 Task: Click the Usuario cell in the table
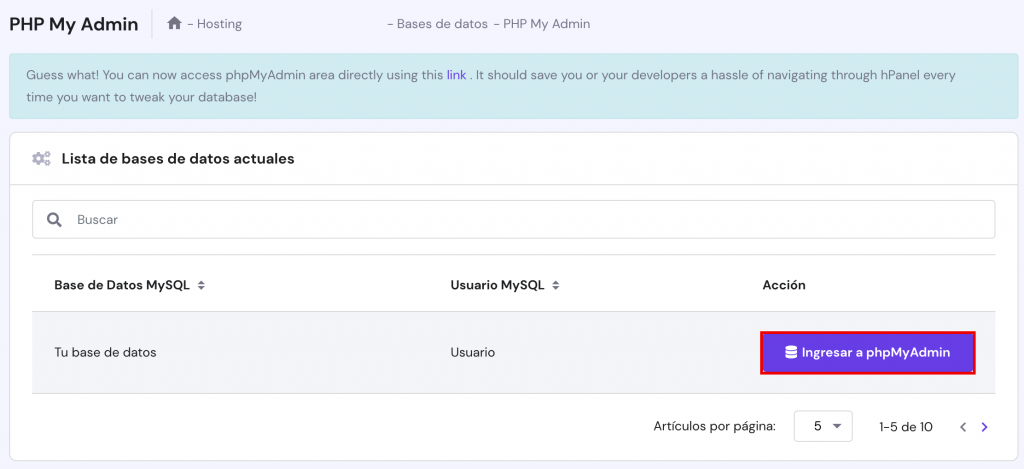[473, 352]
